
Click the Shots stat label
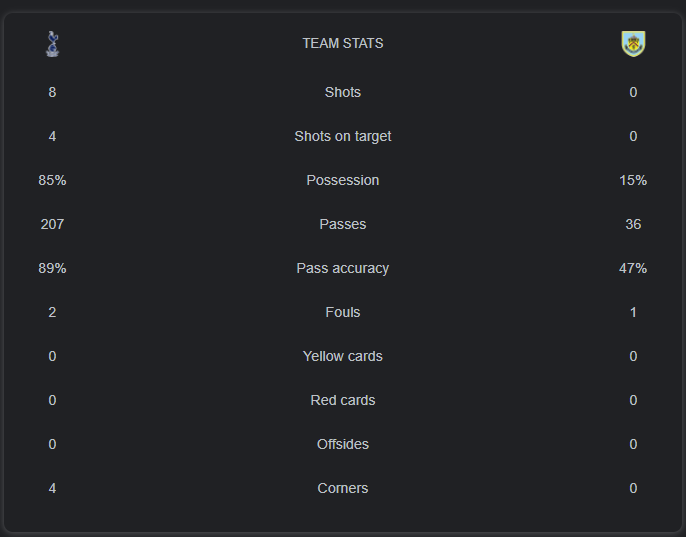coord(343,92)
